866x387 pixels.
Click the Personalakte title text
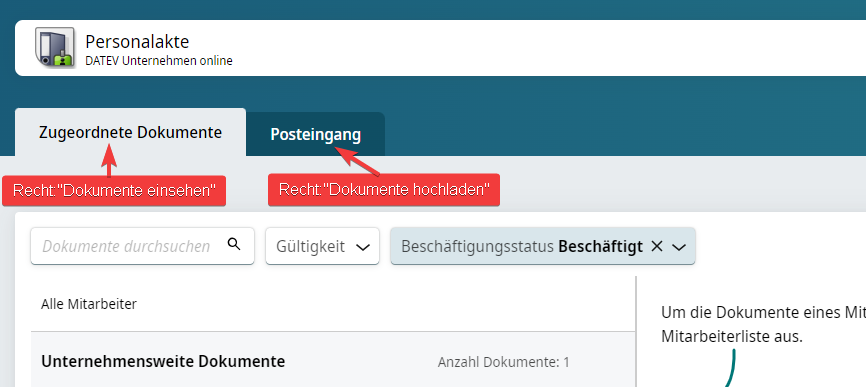137,41
